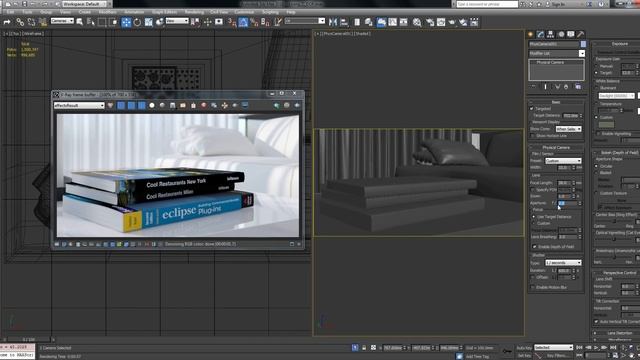Click Sign In link in title bar

[558, 4]
